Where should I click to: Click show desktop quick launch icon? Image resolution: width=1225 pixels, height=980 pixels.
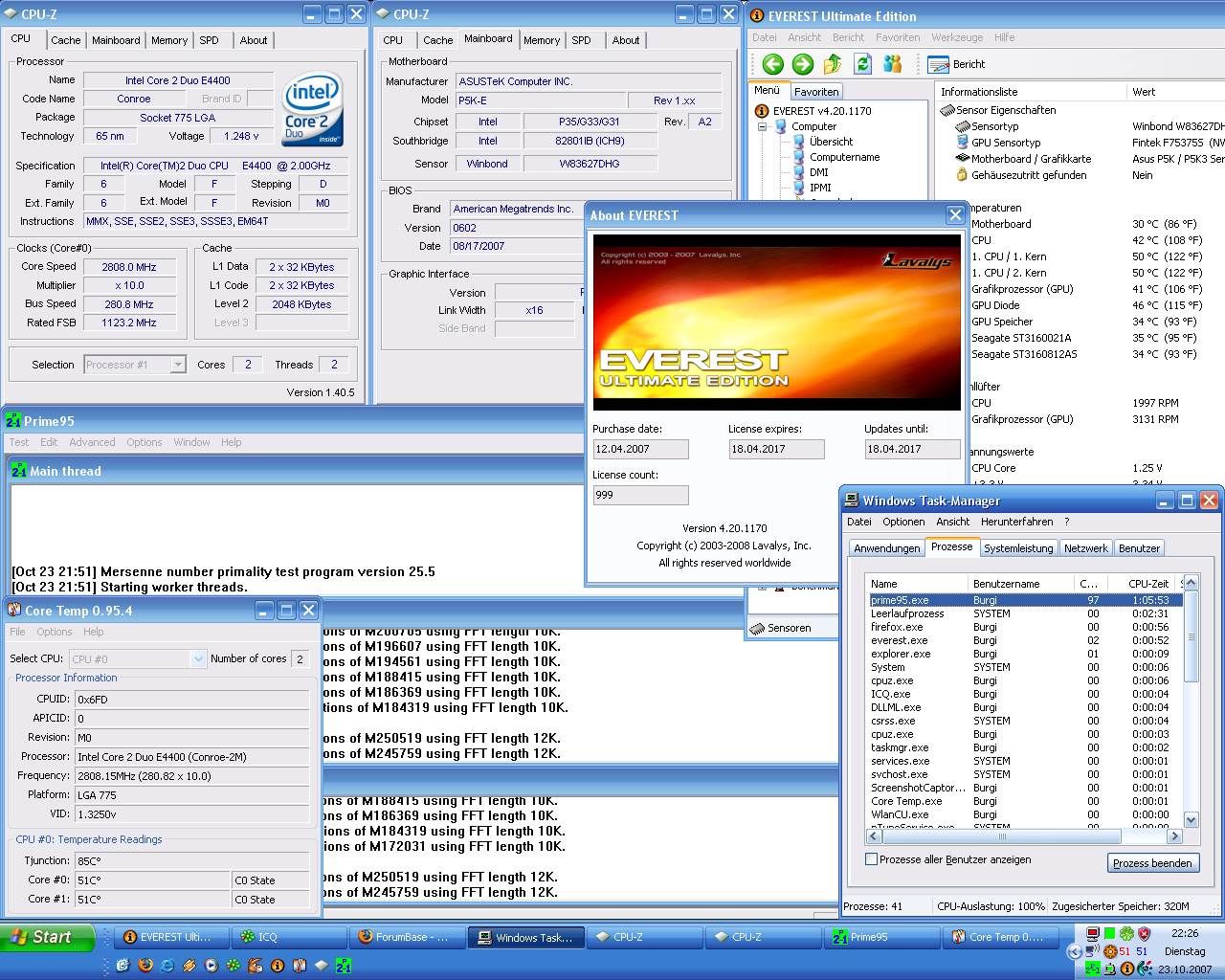[122, 965]
